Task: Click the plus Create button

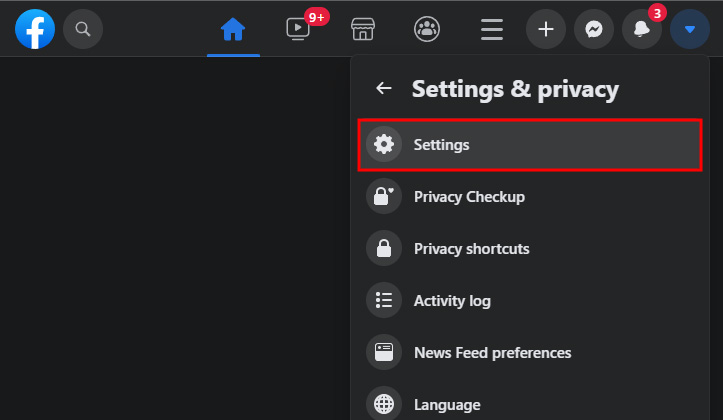Action: point(546,29)
